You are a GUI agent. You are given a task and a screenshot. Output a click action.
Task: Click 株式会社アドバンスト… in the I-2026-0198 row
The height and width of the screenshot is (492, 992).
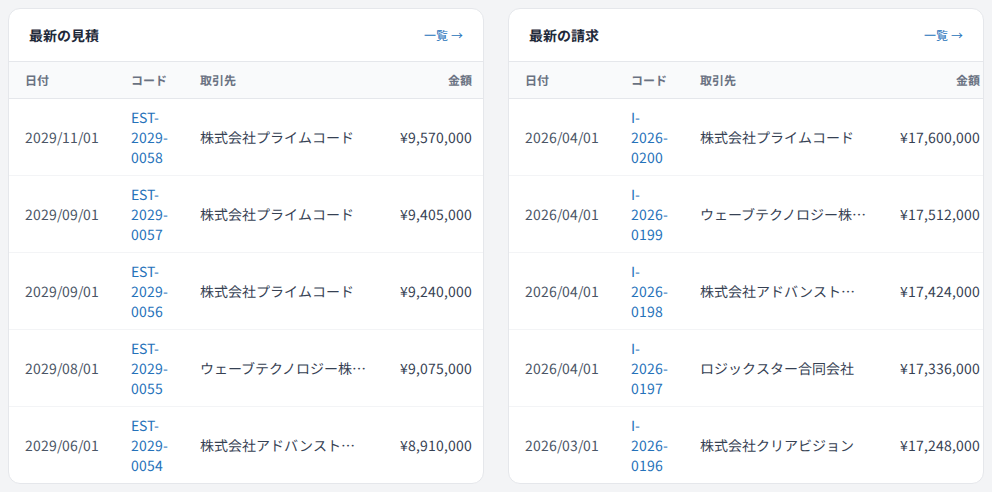(x=777, y=292)
